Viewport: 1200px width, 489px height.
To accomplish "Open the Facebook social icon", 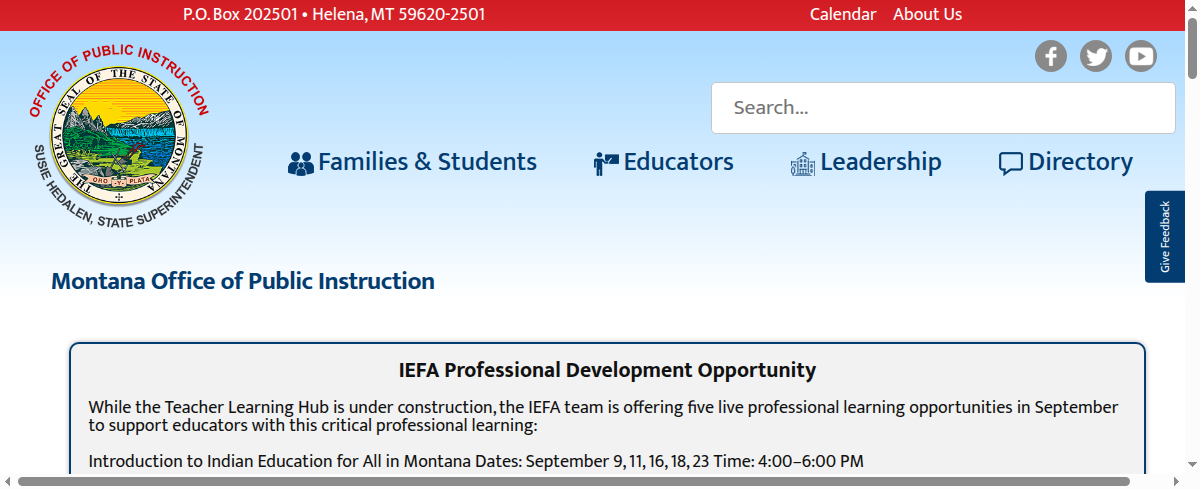I will [1050, 56].
